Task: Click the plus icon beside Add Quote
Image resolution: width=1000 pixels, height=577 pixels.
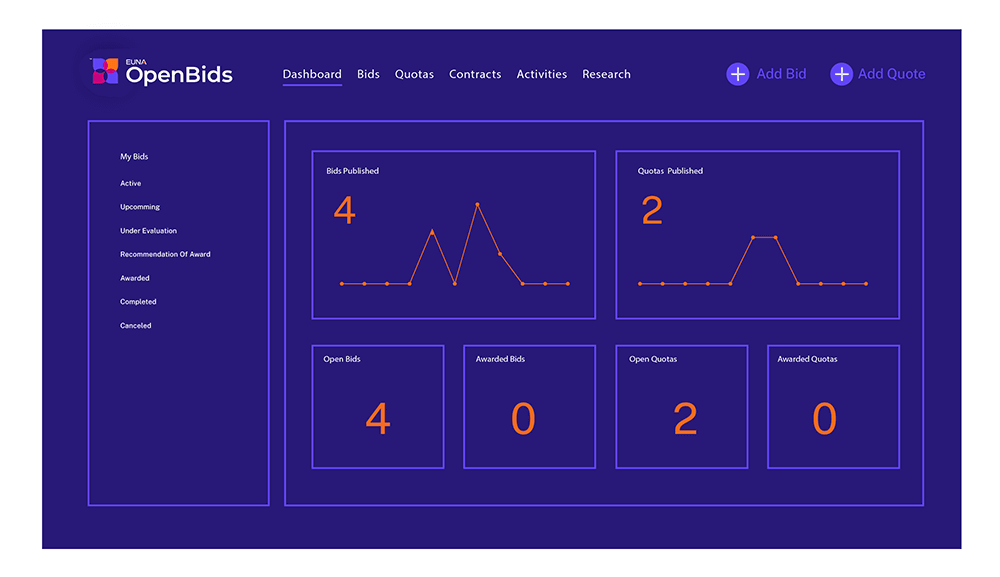Action: point(841,73)
